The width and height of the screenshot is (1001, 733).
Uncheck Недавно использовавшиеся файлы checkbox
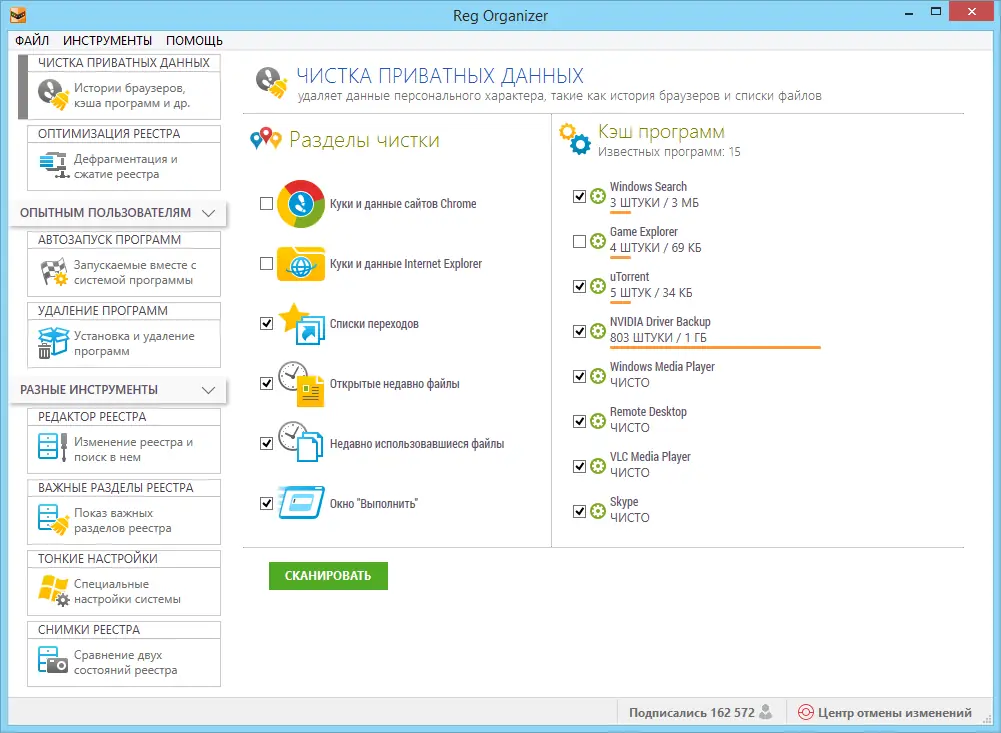click(267, 444)
